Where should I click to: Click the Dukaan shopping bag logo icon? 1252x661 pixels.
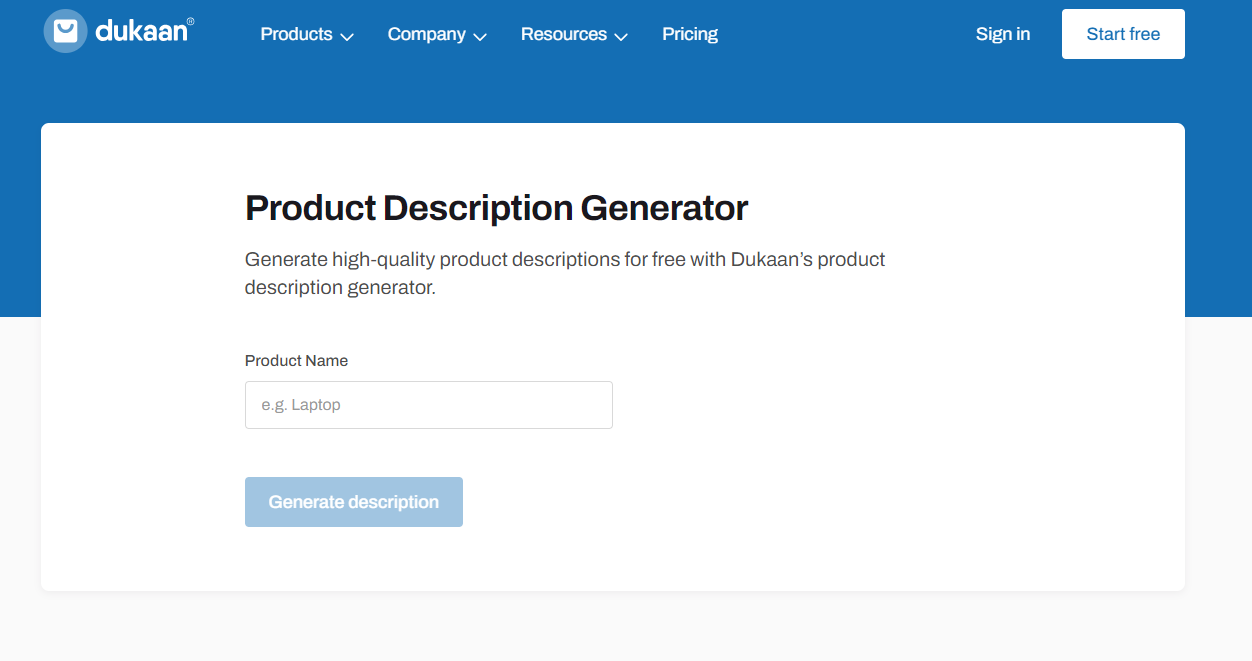(x=66, y=31)
